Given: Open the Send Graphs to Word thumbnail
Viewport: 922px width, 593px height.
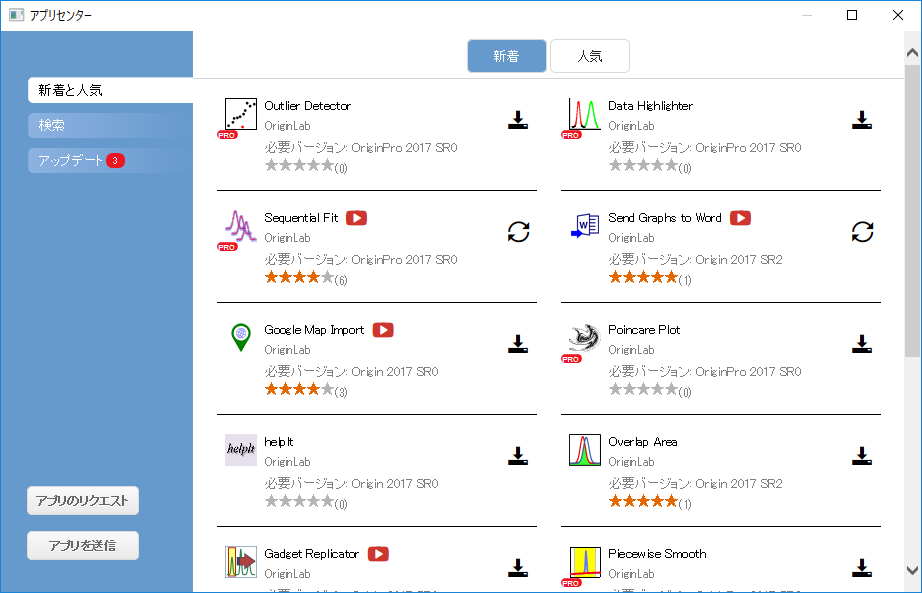Looking at the screenshot, I should (x=584, y=226).
